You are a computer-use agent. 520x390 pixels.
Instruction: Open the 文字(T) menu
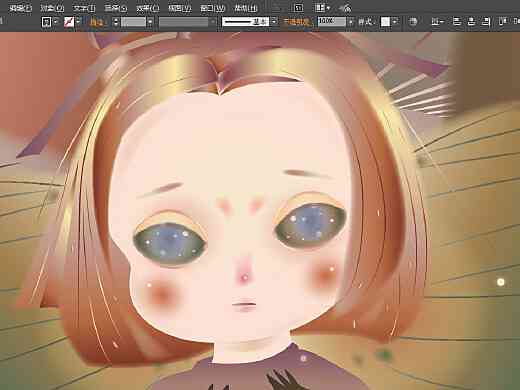[x=84, y=8]
